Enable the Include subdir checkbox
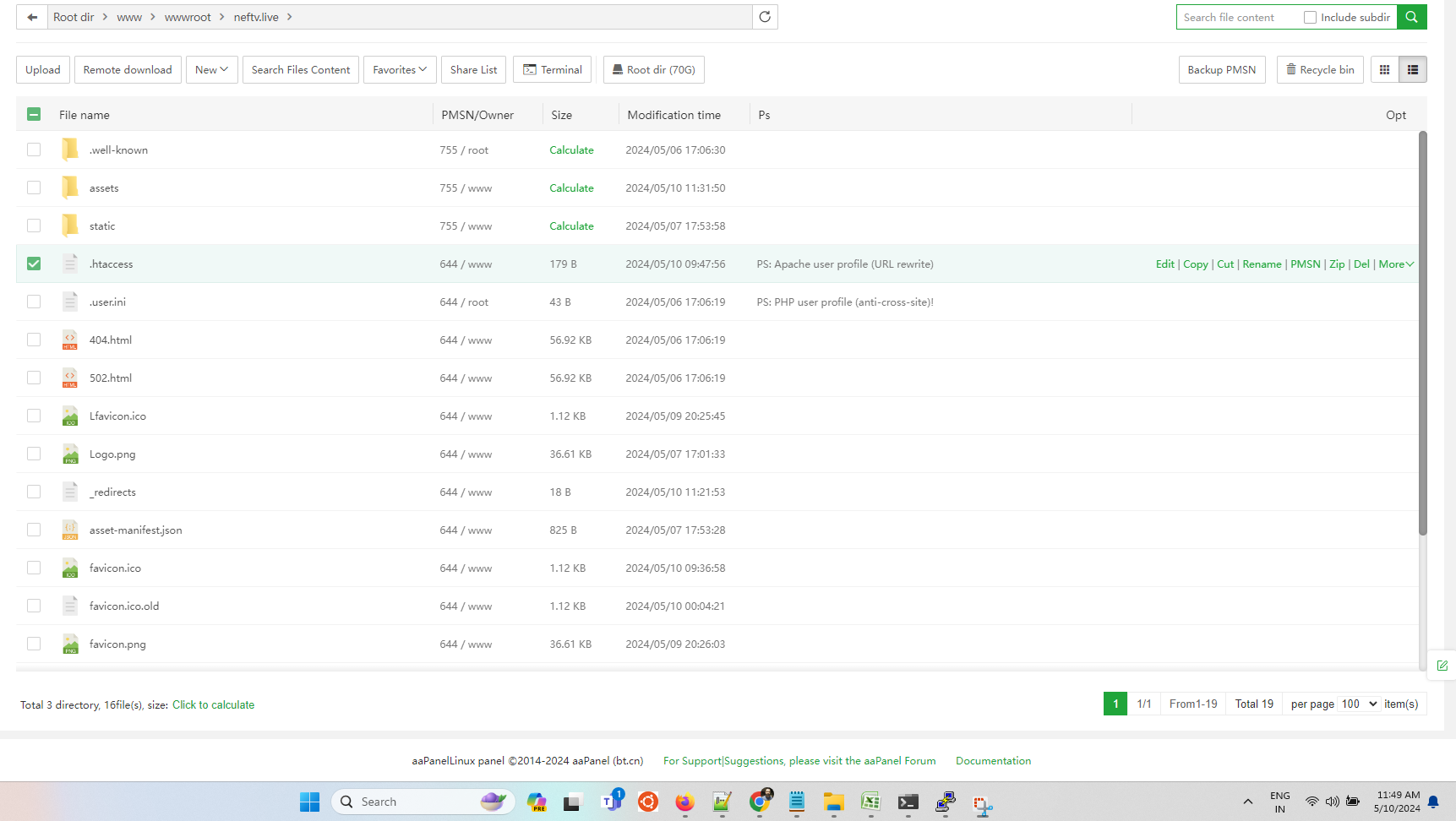The height and width of the screenshot is (821, 1456). (x=1310, y=17)
